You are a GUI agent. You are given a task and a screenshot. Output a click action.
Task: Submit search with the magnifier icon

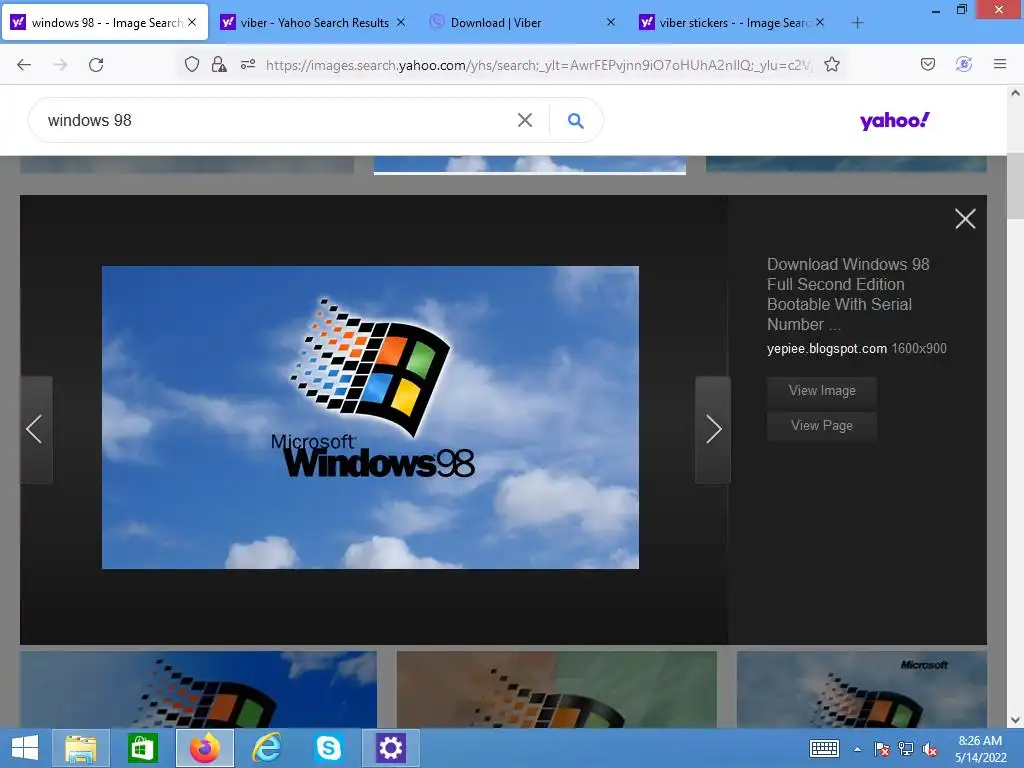click(x=575, y=120)
